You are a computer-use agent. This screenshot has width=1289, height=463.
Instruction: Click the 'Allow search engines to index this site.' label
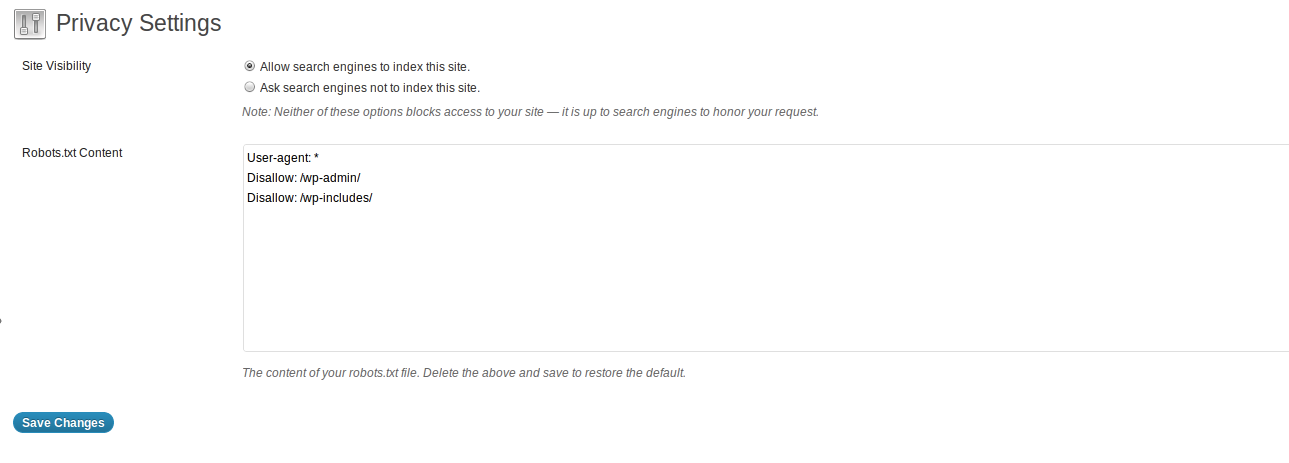pos(364,67)
